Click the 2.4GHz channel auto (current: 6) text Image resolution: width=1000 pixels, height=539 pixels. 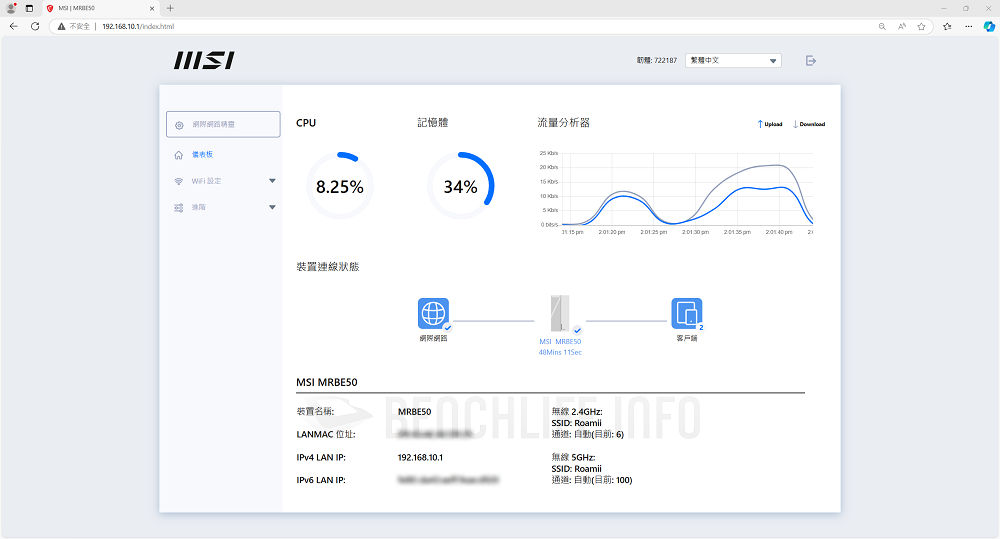tap(587, 434)
